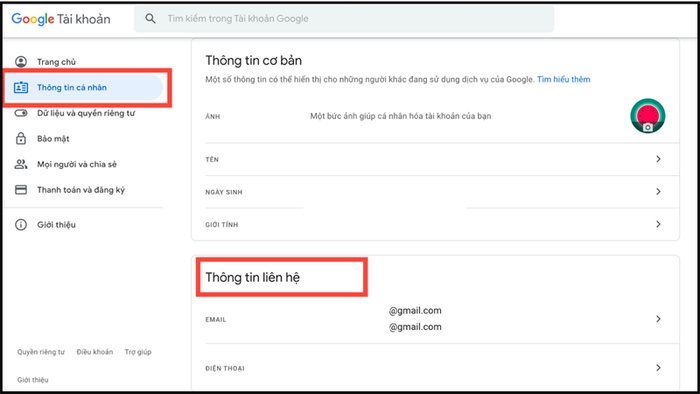Click the GIỚI TÍNH label
Screen dimensions: 700x394
(221, 225)
